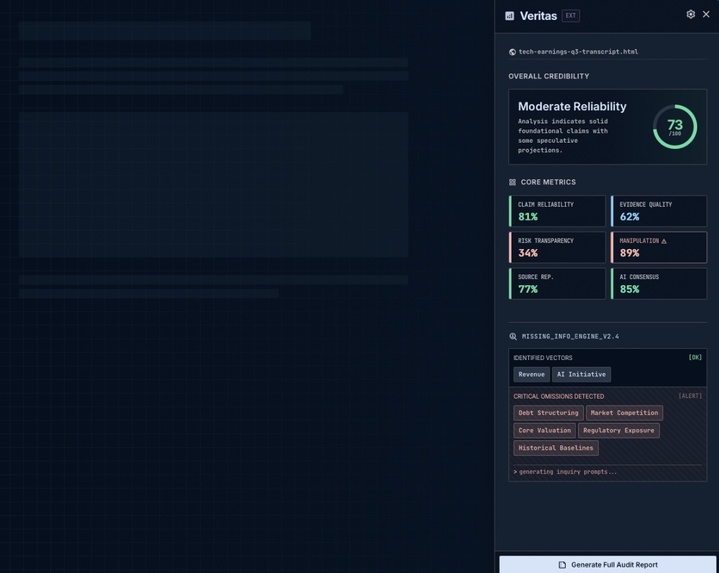The height and width of the screenshot is (573, 719).
Task: Select tech-earnings-q3-transcript.html file name
Action: [x=578, y=52]
